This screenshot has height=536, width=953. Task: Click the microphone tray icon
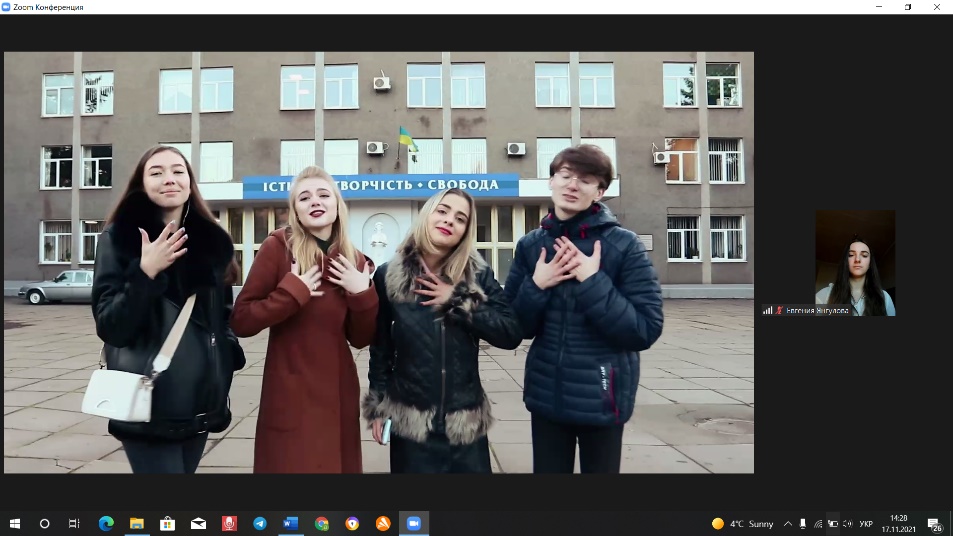(803, 523)
